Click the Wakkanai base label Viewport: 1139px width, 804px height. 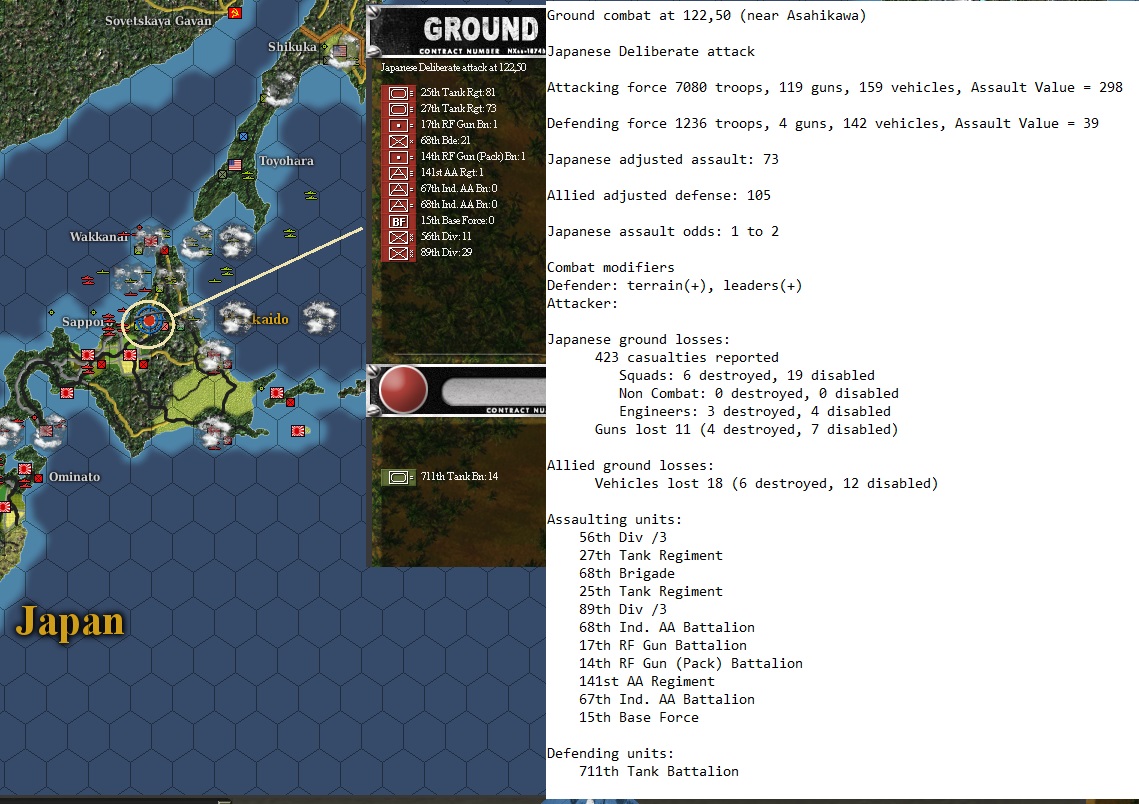point(98,236)
